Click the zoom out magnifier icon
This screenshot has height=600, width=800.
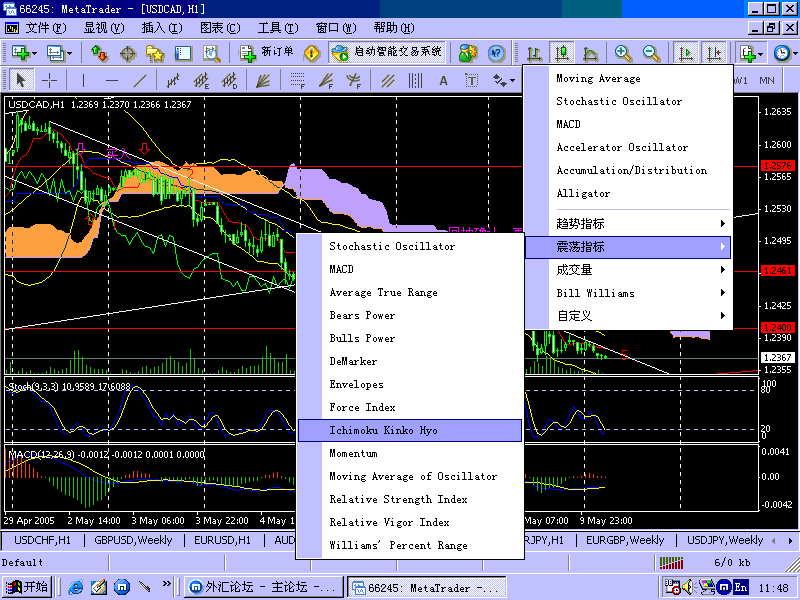(x=651, y=53)
